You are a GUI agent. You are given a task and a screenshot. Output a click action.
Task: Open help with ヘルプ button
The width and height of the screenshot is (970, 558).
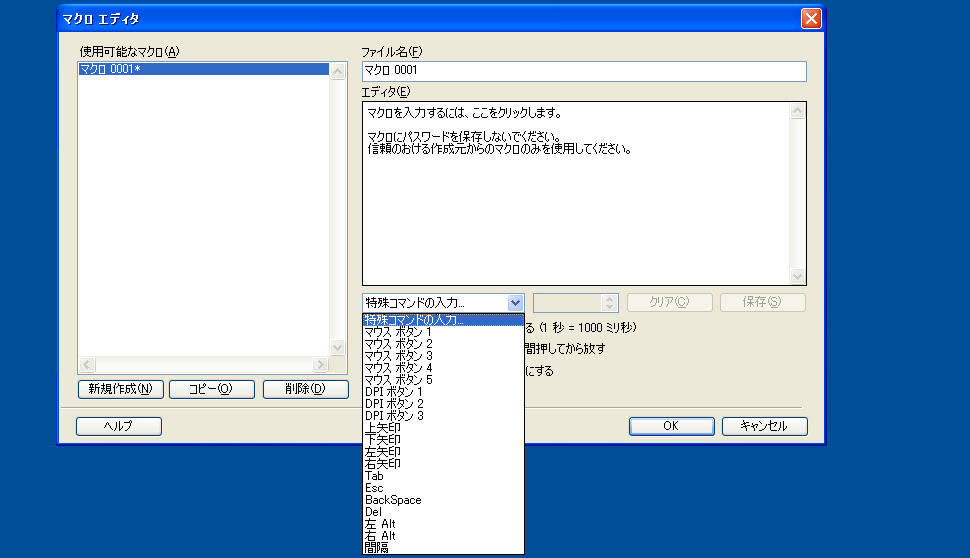pyautogui.click(x=118, y=426)
